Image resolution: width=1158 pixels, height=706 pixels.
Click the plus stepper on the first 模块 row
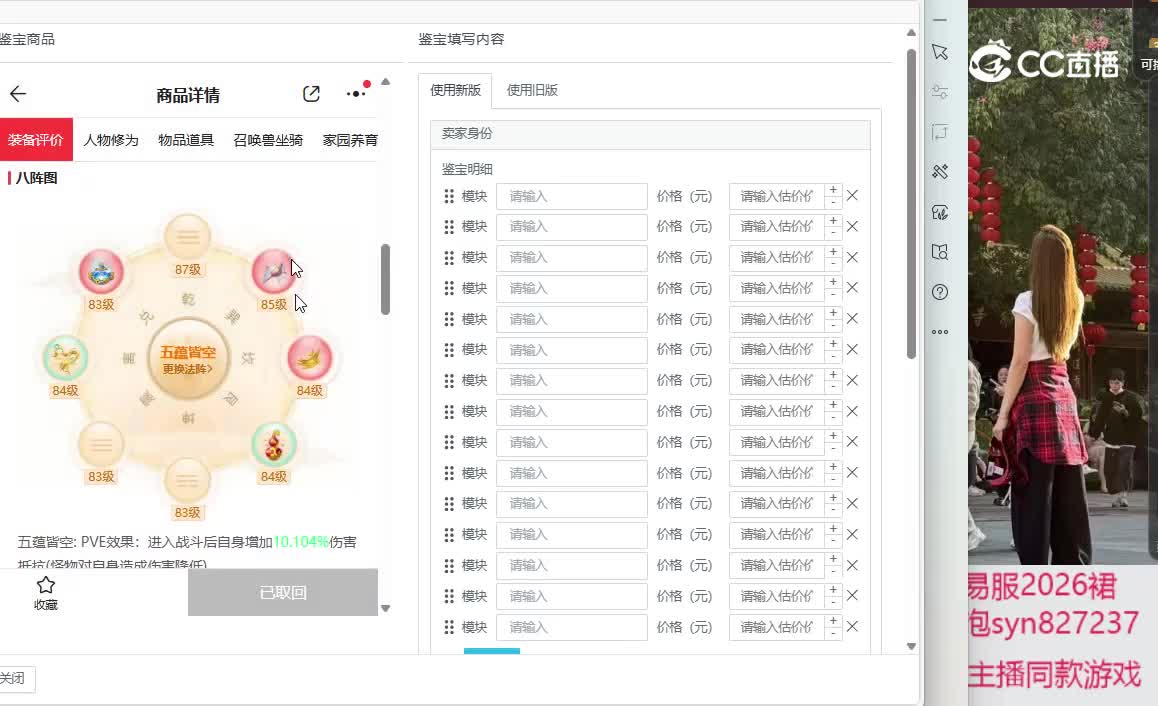pyautogui.click(x=833, y=190)
